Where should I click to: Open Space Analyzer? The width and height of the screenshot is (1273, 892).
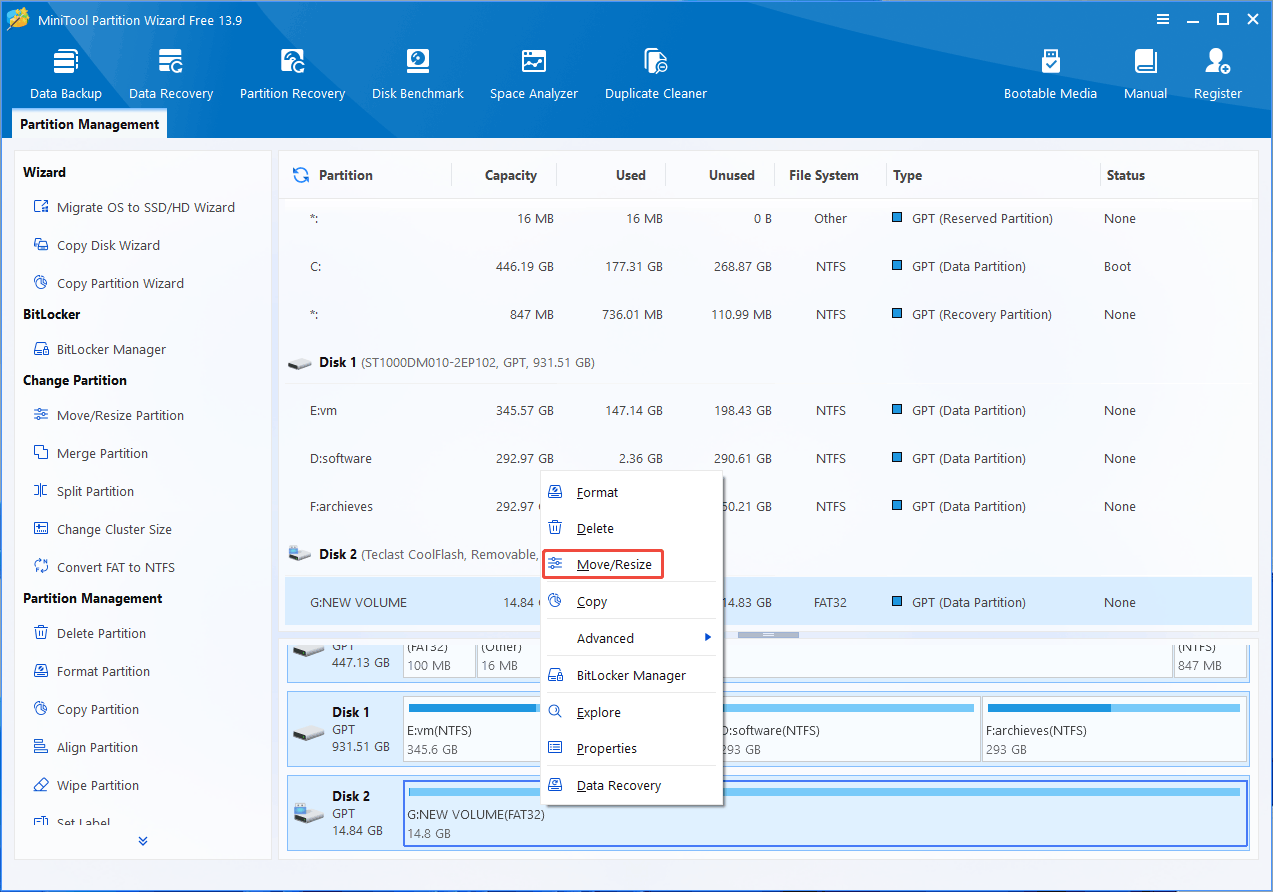534,74
